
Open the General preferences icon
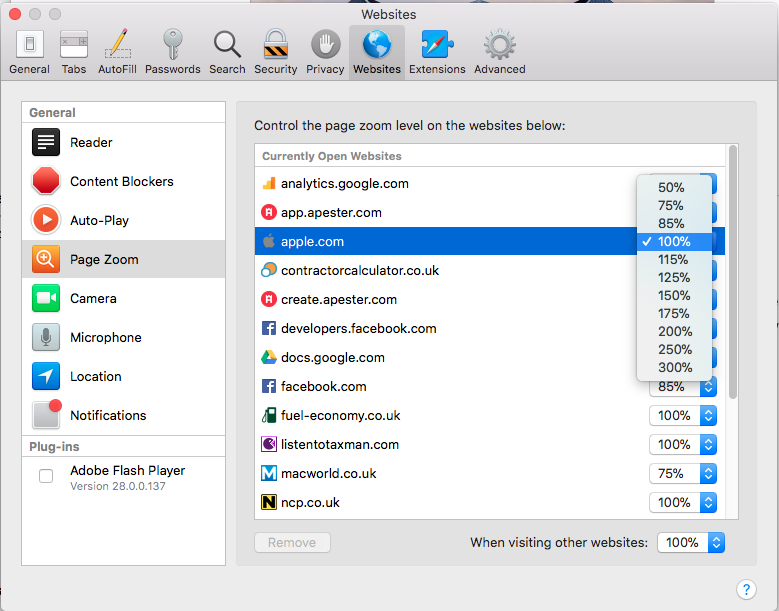click(x=29, y=45)
